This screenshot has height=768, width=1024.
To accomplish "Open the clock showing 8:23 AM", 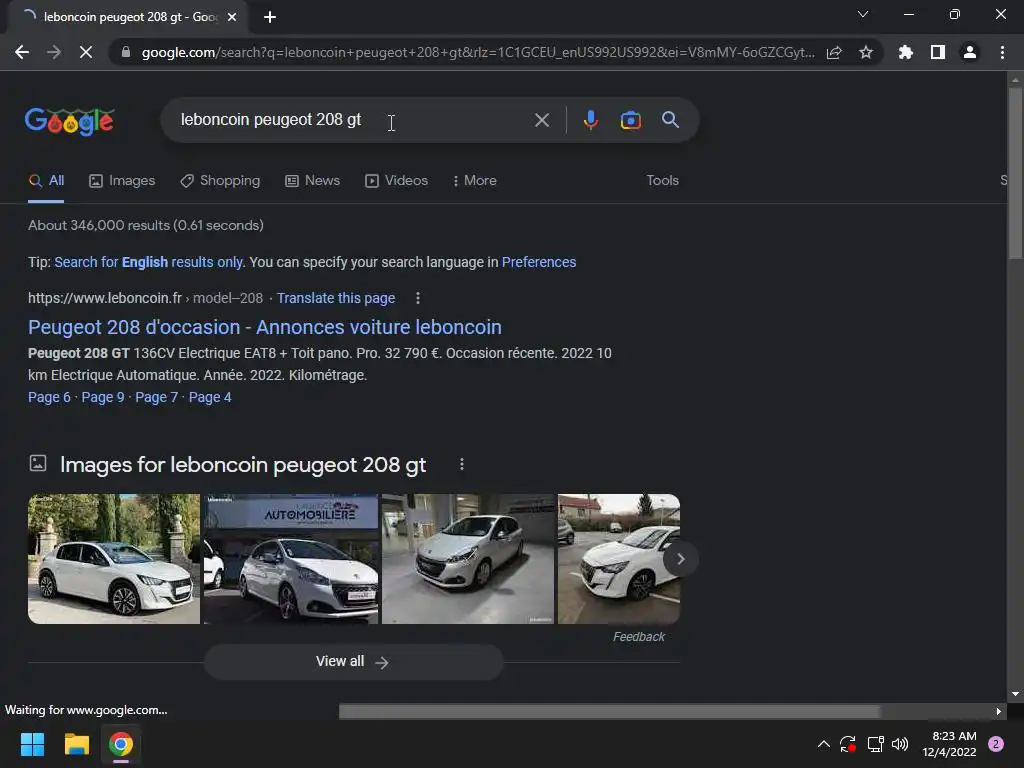I will 949,744.
